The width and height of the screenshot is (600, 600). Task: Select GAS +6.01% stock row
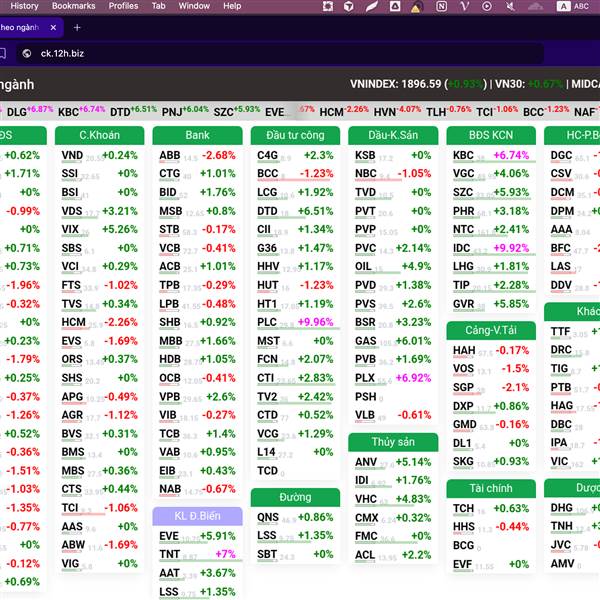[x=393, y=341]
